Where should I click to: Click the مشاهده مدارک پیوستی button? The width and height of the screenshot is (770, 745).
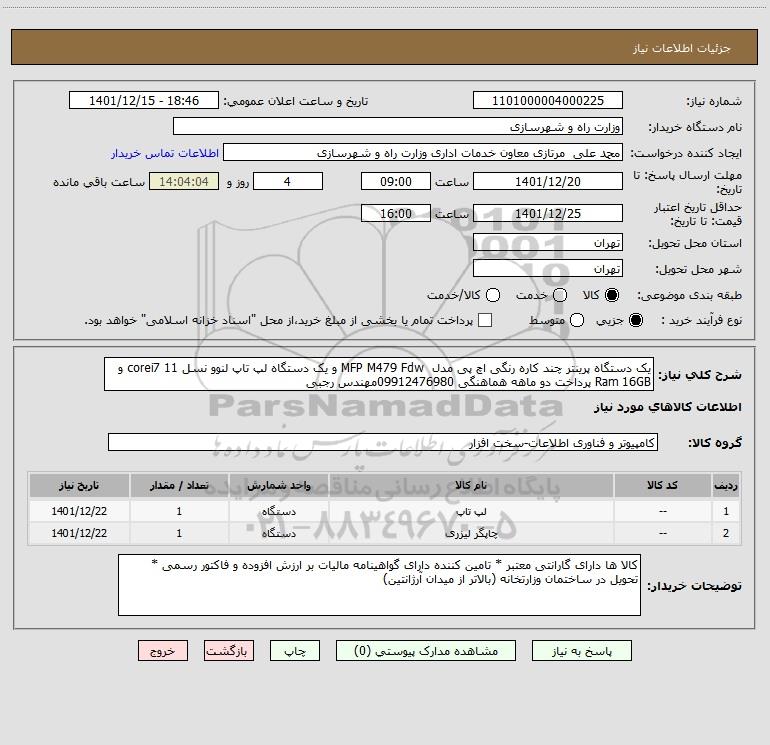pyautogui.click(x=426, y=651)
